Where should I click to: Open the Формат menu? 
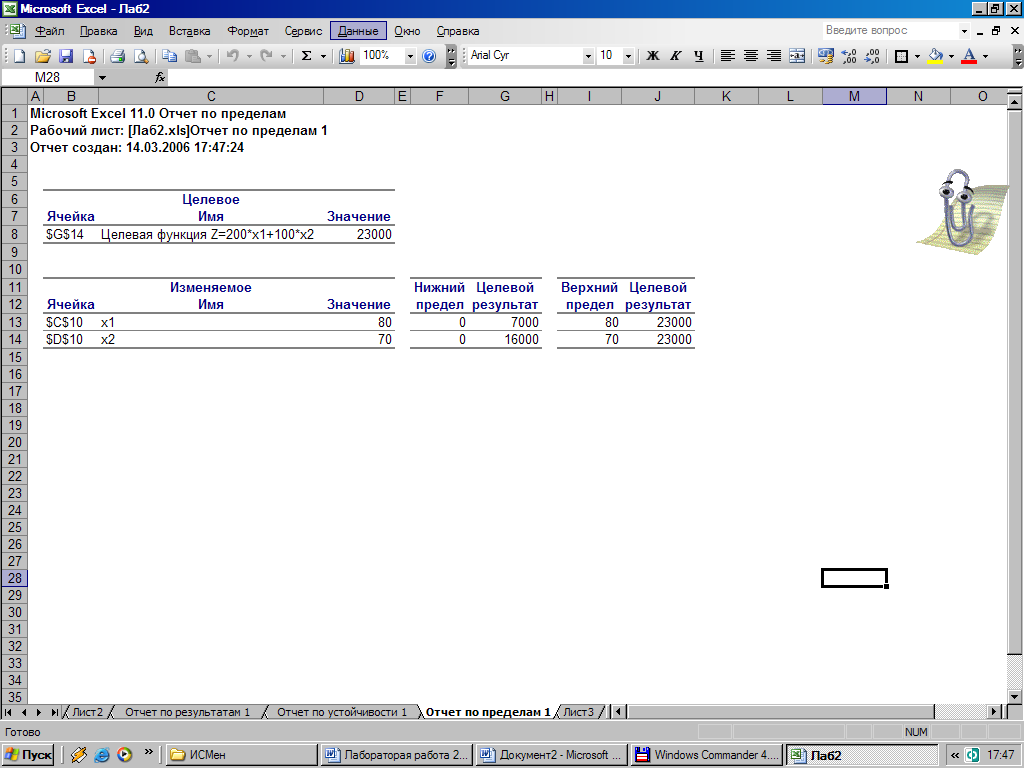click(x=248, y=31)
